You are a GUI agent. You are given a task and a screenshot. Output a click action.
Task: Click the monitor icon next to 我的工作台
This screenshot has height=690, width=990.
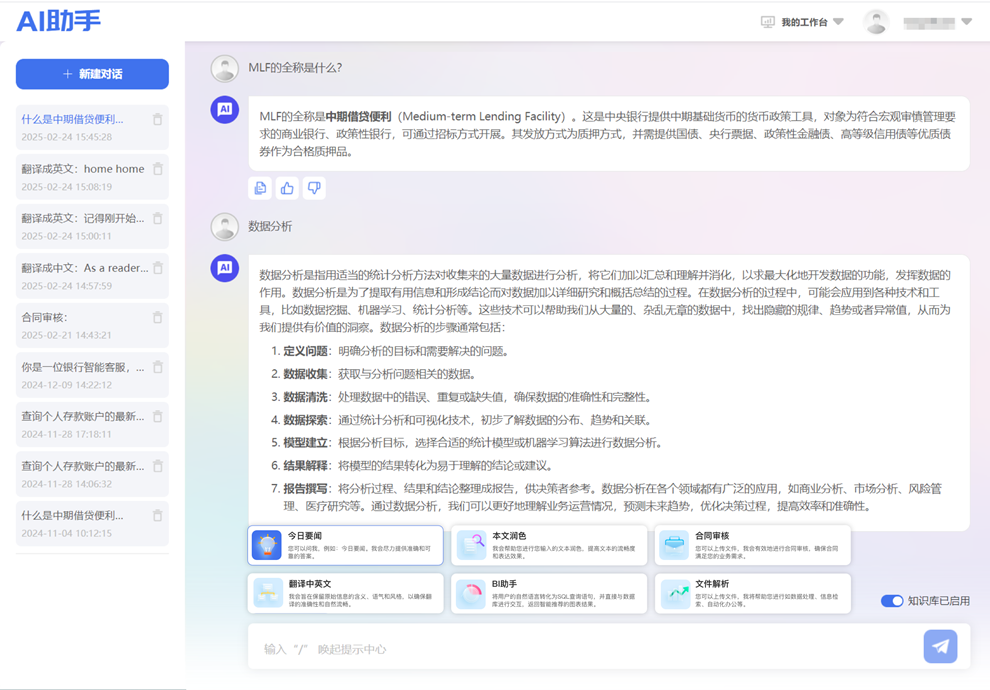(766, 21)
